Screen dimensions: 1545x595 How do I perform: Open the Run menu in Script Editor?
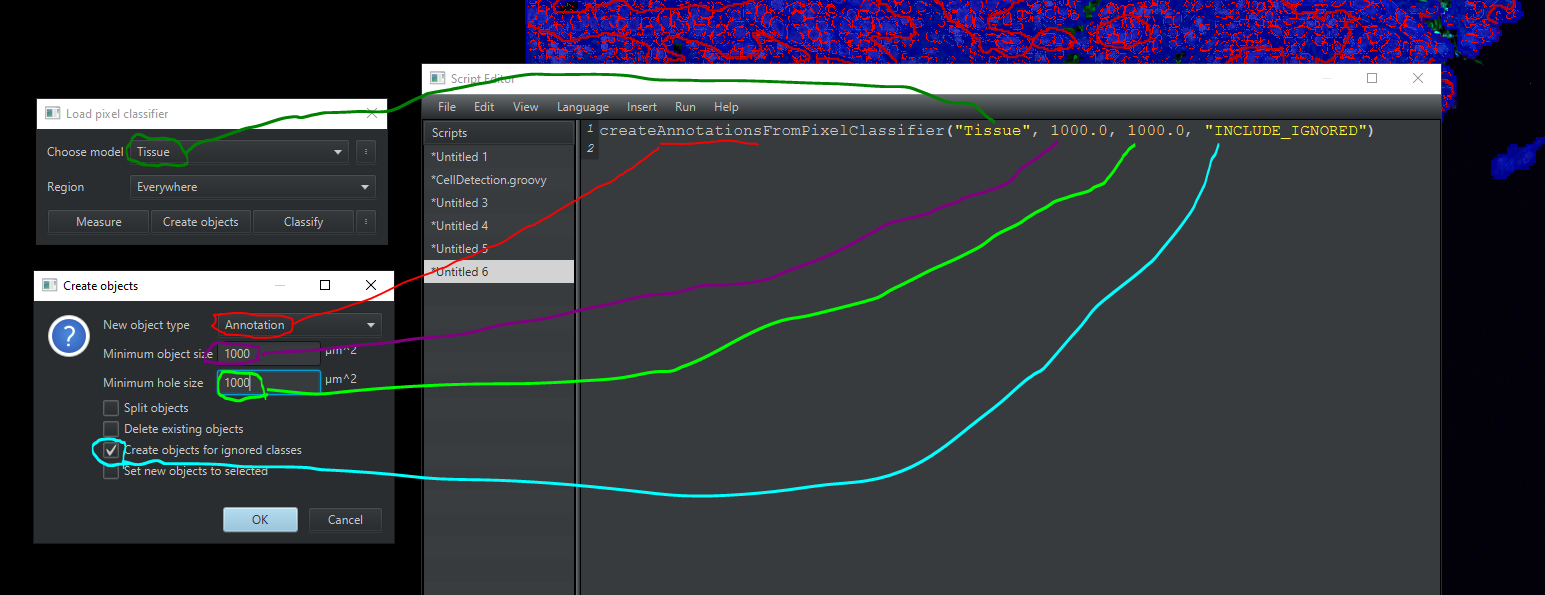coord(685,107)
